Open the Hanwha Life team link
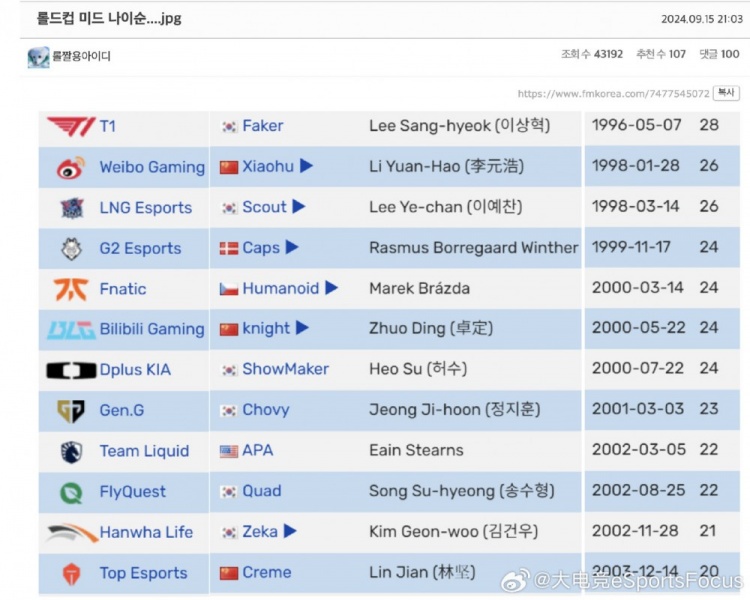 (x=146, y=533)
